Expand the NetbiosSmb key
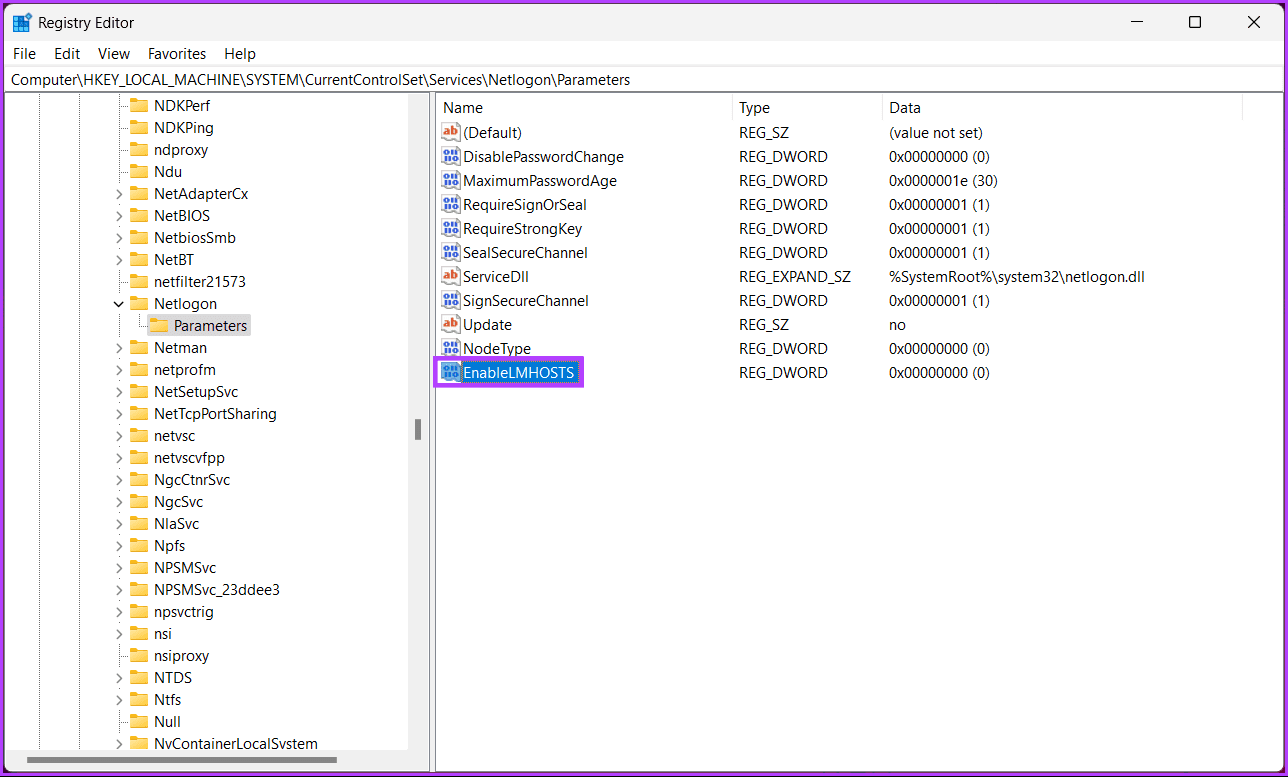This screenshot has width=1288, height=777. (x=119, y=237)
